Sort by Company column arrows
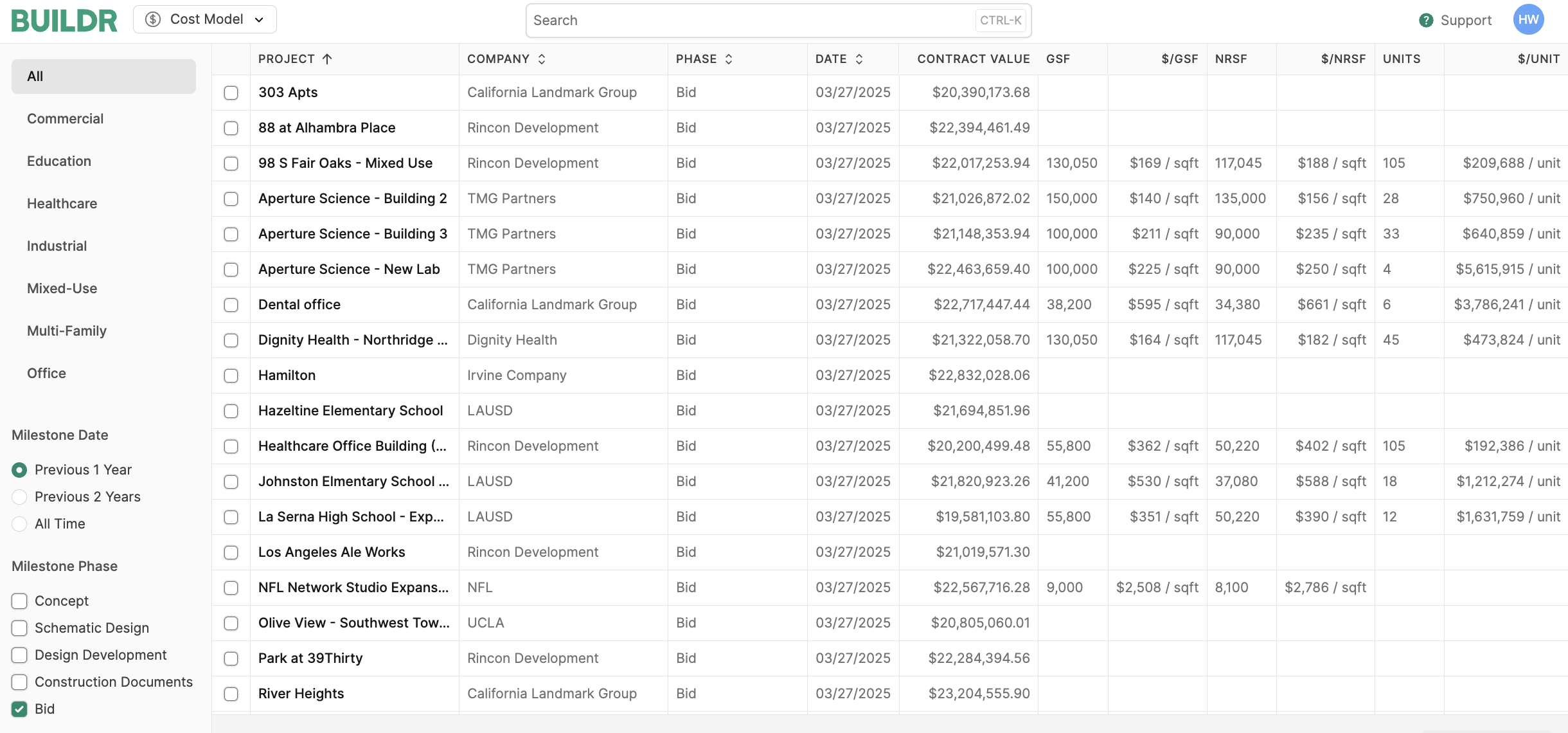The width and height of the screenshot is (1568, 733). [x=542, y=59]
